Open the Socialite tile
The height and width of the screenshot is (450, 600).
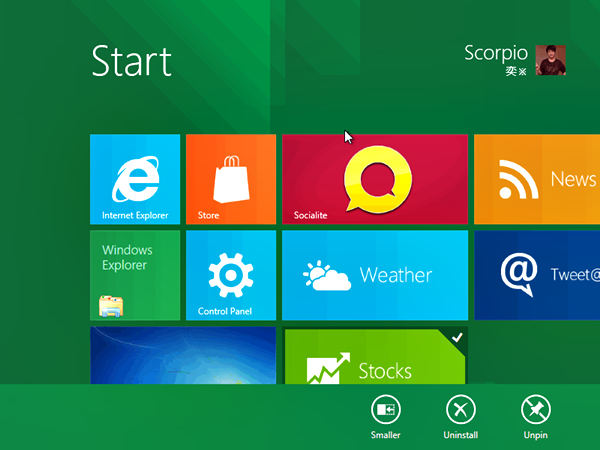pyautogui.click(x=375, y=179)
